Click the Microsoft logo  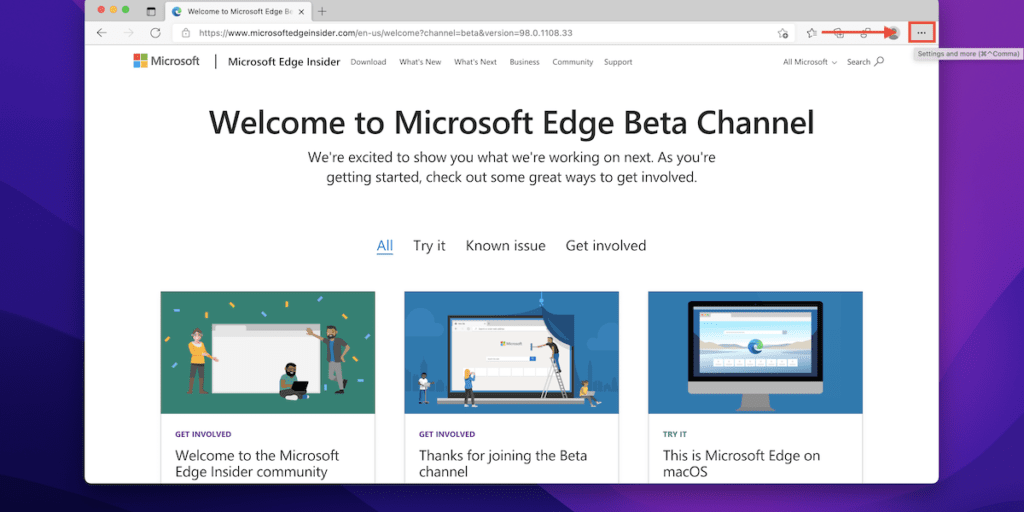point(167,61)
